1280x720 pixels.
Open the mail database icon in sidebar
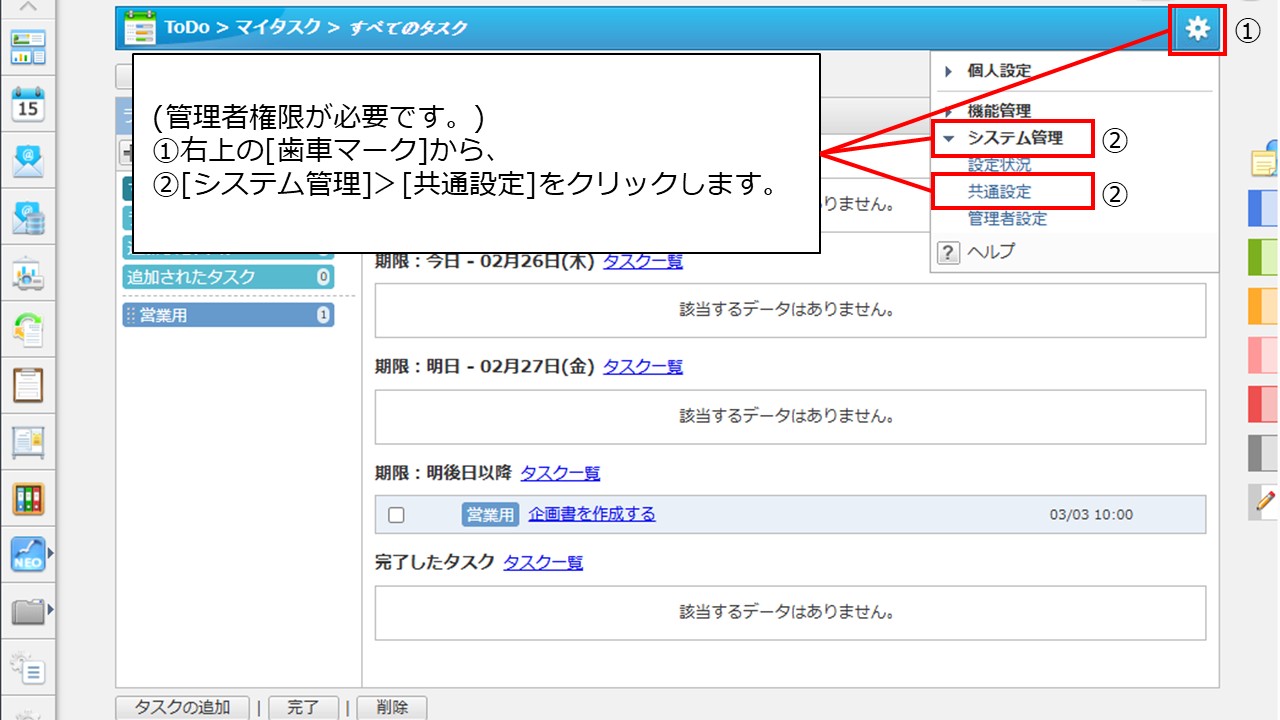tap(28, 216)
